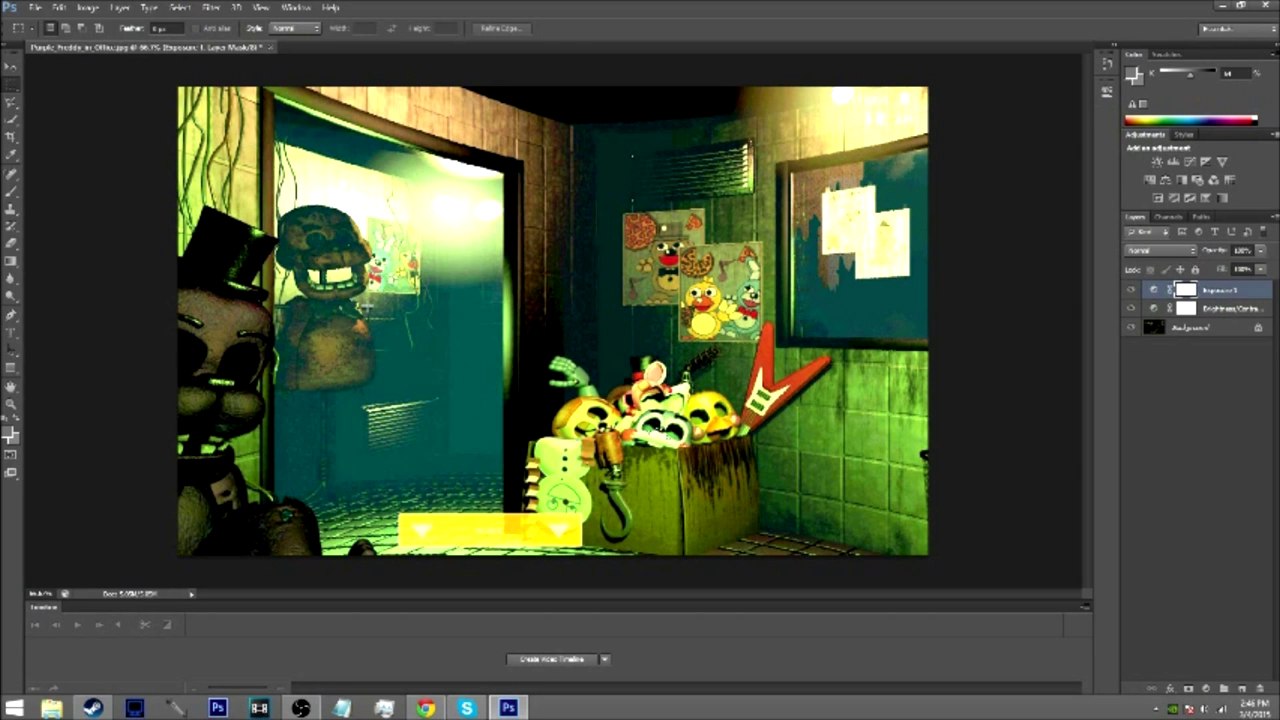Open Google Chrome from the taskbar
1280x720 pixels.
426,708
